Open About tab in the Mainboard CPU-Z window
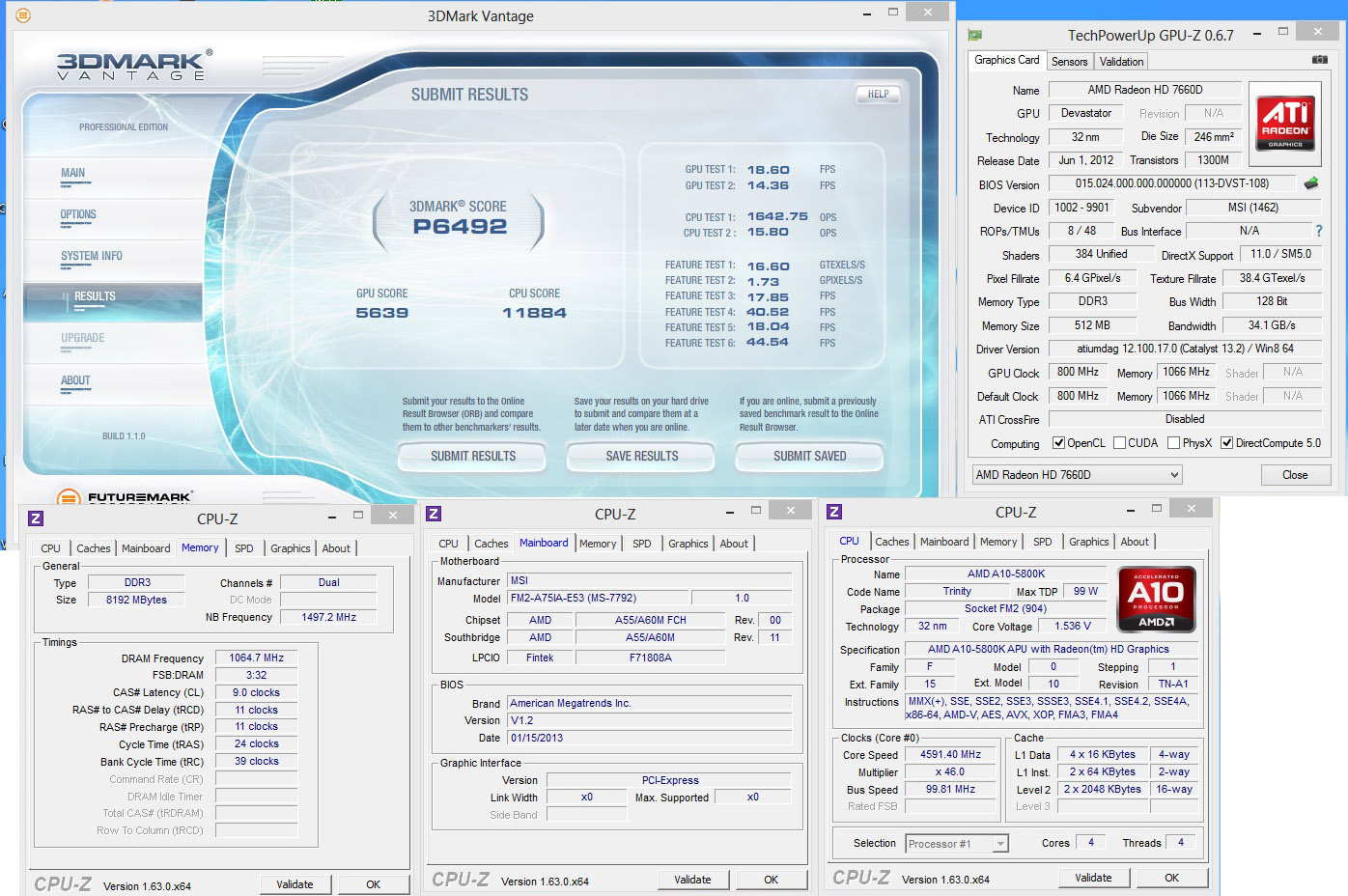The height and width of the screenshot is (896, 1348). pos(734,544)
